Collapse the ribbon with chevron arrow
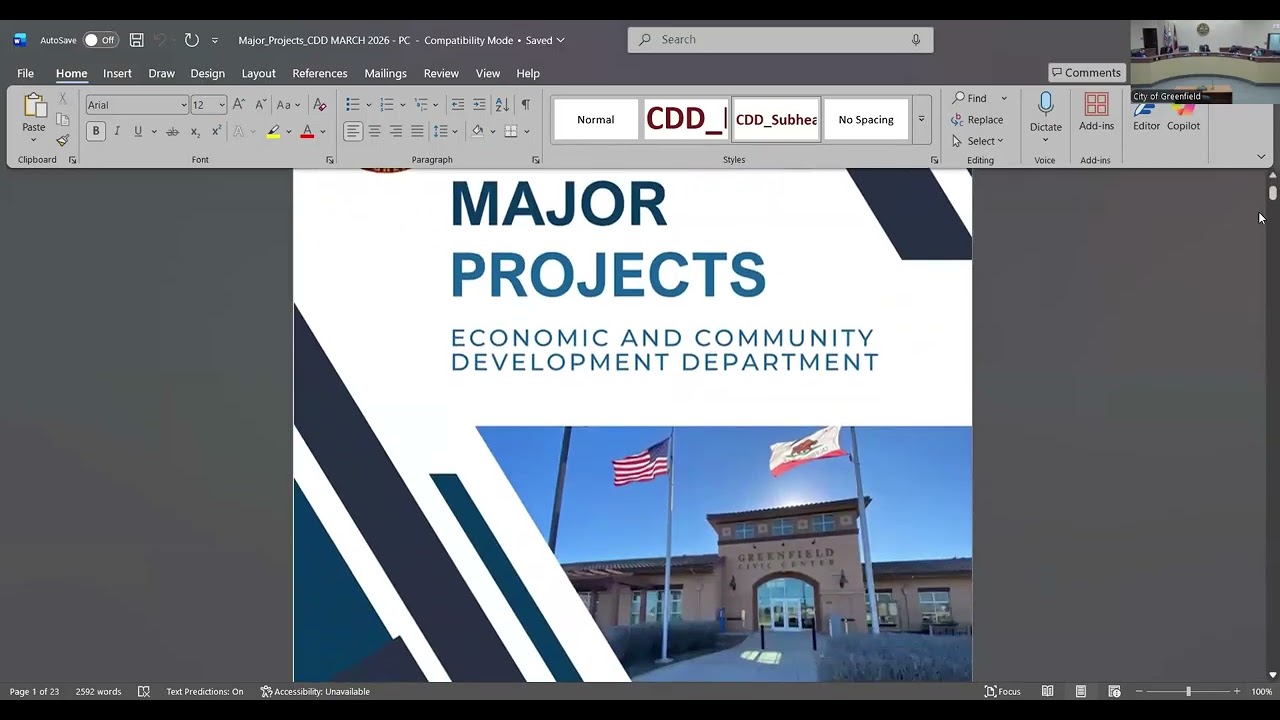The width and height of the screenshot is (1280, 720). point(1261,157)
